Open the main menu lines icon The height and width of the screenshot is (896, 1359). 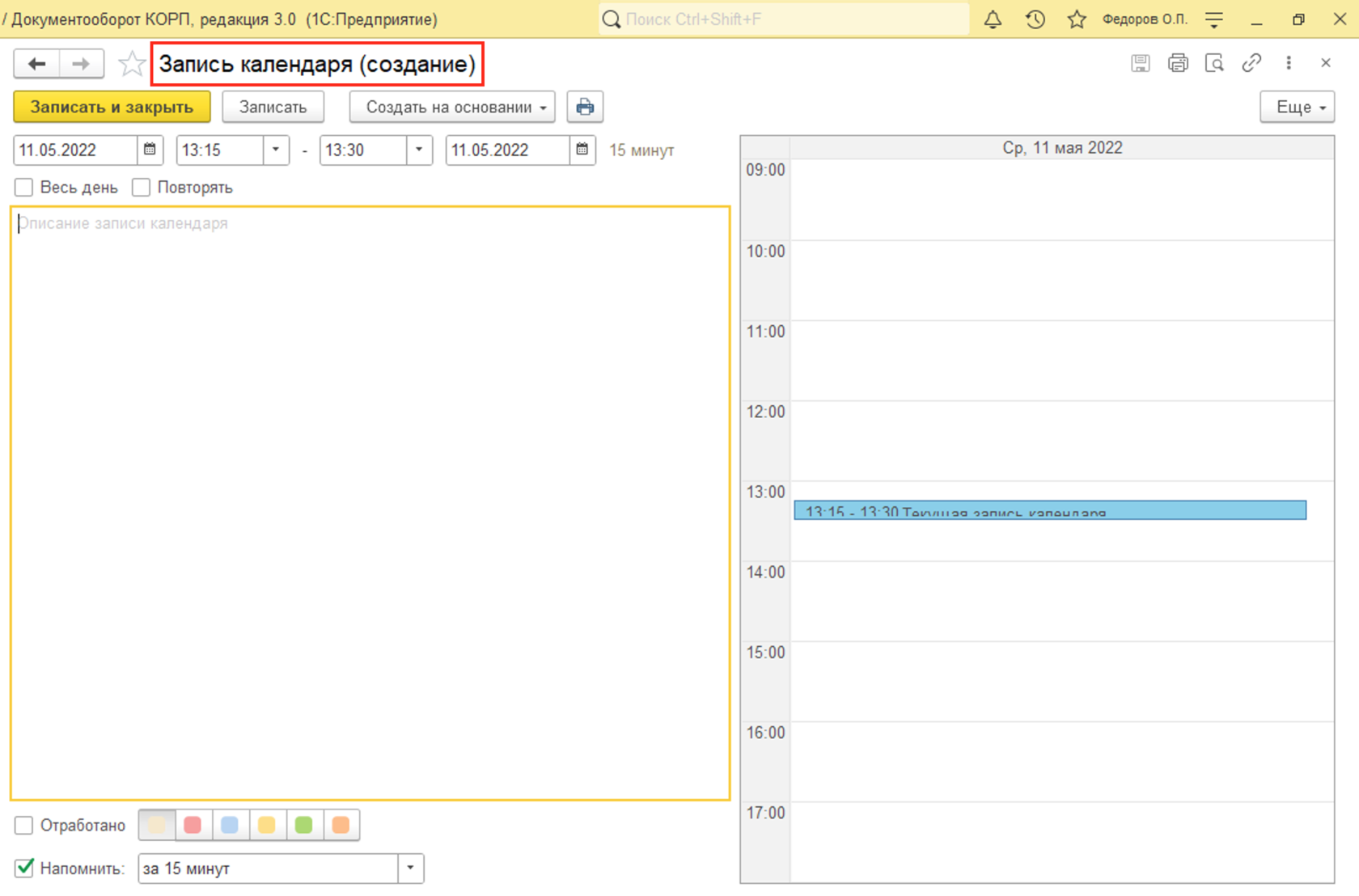coord(1214,19)
